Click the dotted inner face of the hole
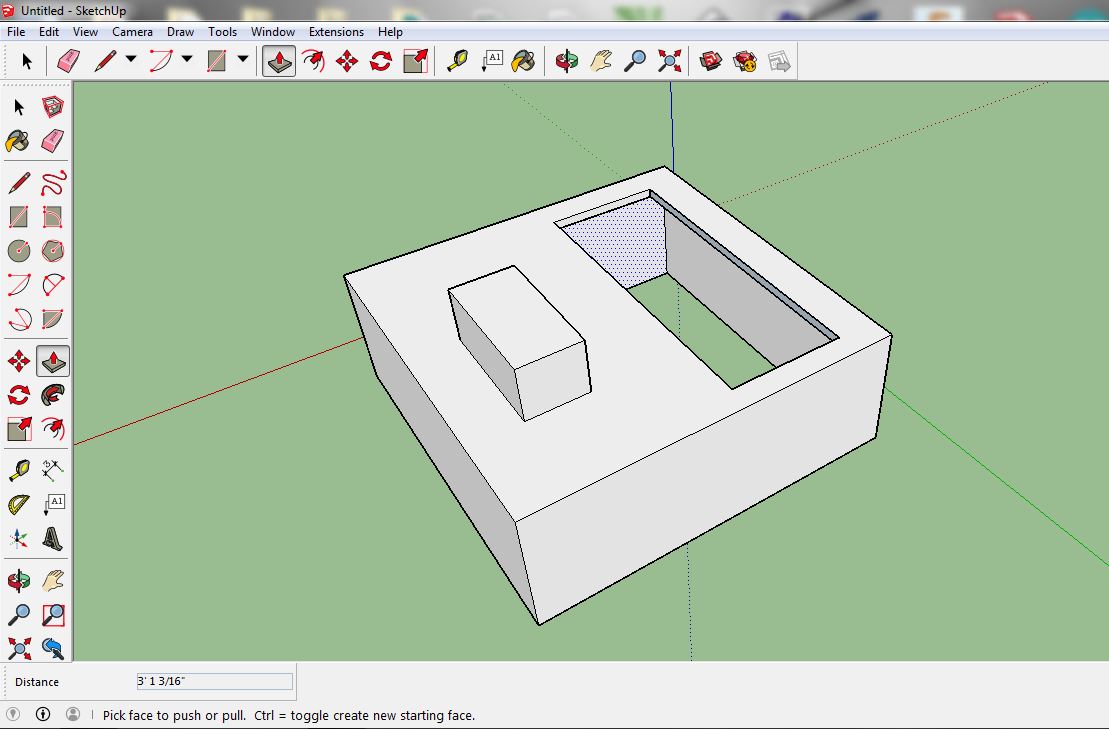Viewport: 1109px width, 729px height. pyautogui.click(x=622, y=243)
